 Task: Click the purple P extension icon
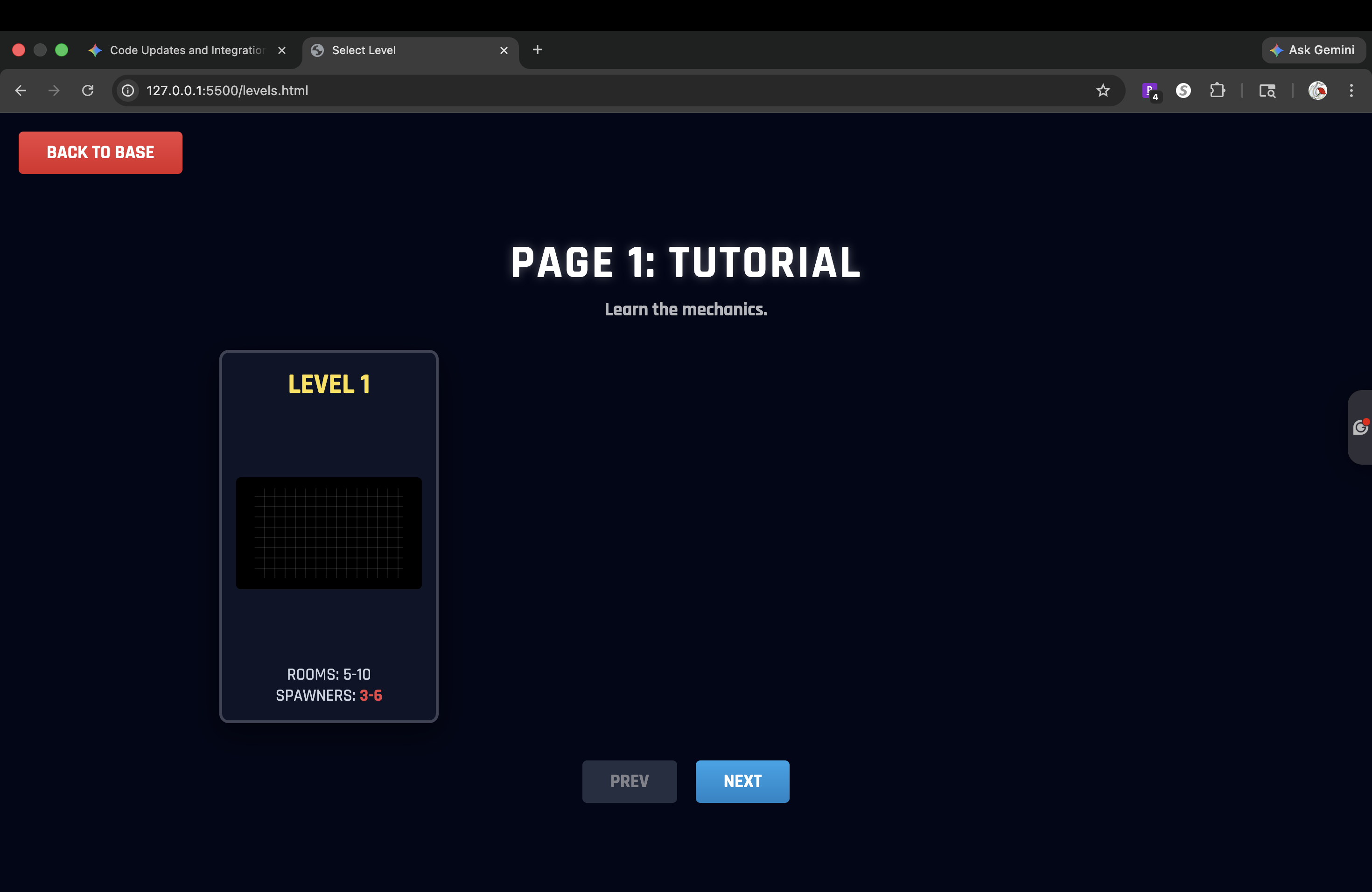[x=1149, y=91]
